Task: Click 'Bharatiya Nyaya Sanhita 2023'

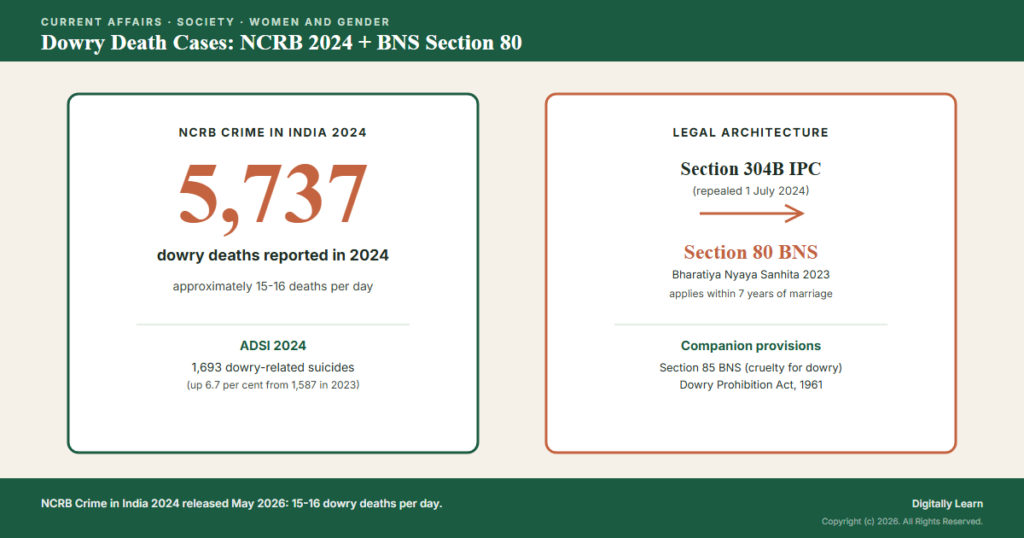Action: pyautogui.click(x=751, y=275)
